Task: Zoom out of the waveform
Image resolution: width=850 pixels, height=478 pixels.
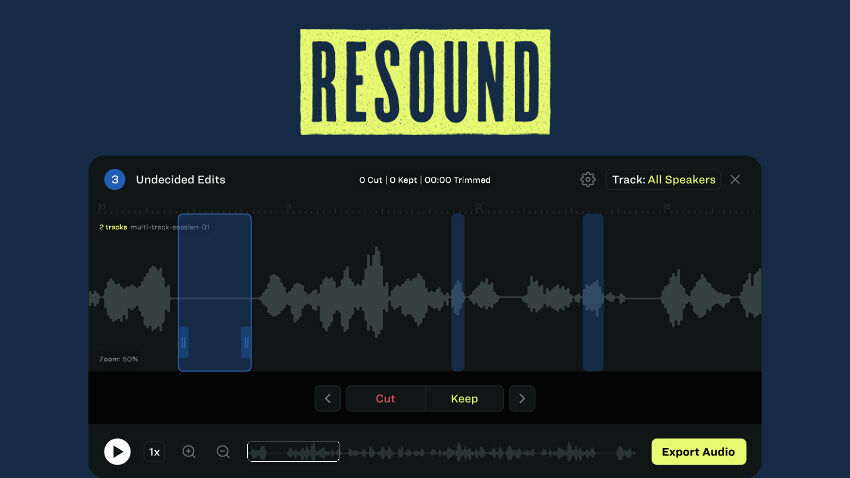Action: 223,451
